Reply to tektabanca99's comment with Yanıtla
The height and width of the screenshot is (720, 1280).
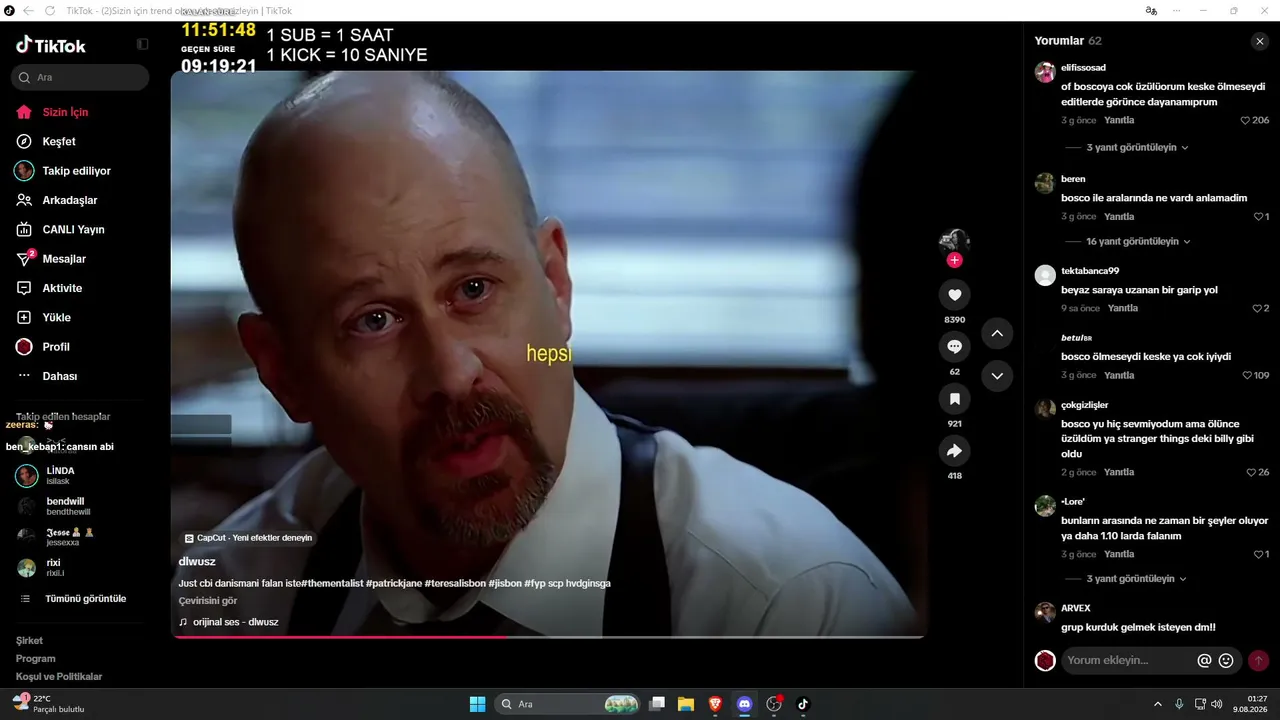point(1123,308)
